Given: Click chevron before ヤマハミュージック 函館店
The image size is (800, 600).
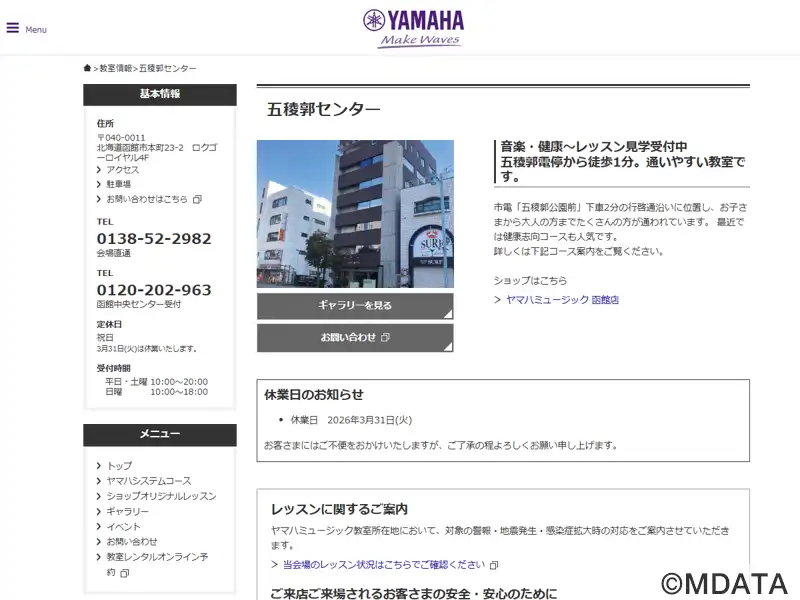Looking at the screenshot, I should [x=497, y=300].
